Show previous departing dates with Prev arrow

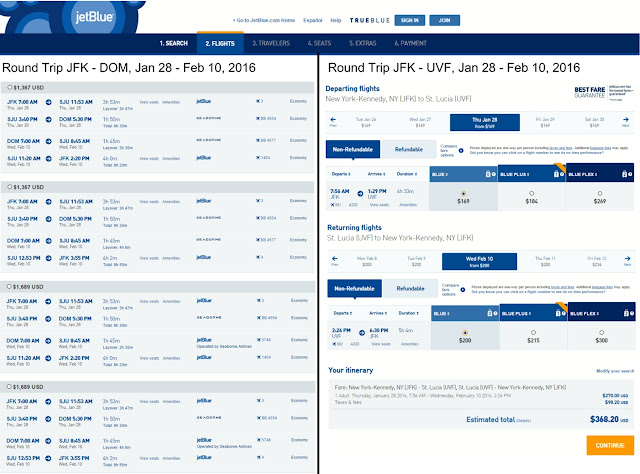(333, 121)
